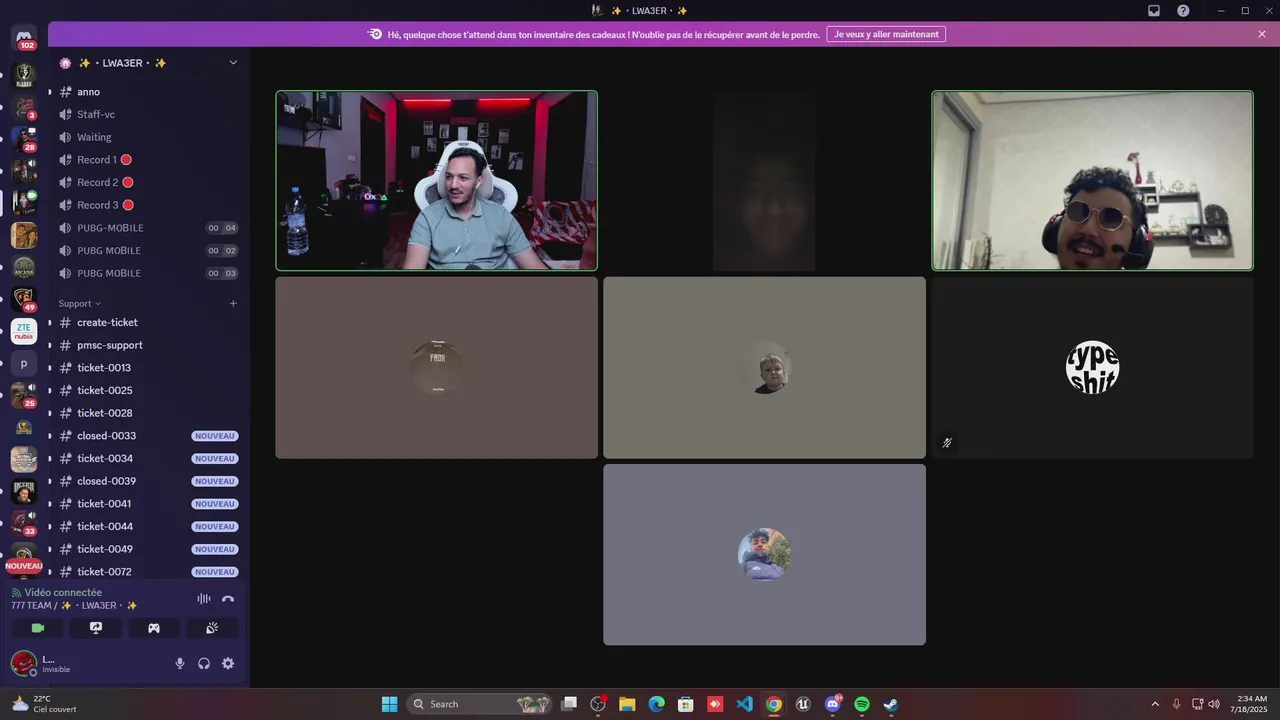The height and width of the screenshot is (720, 1280).
Task: Open OBS Studio from taskbar
Action: click(598, 704)
